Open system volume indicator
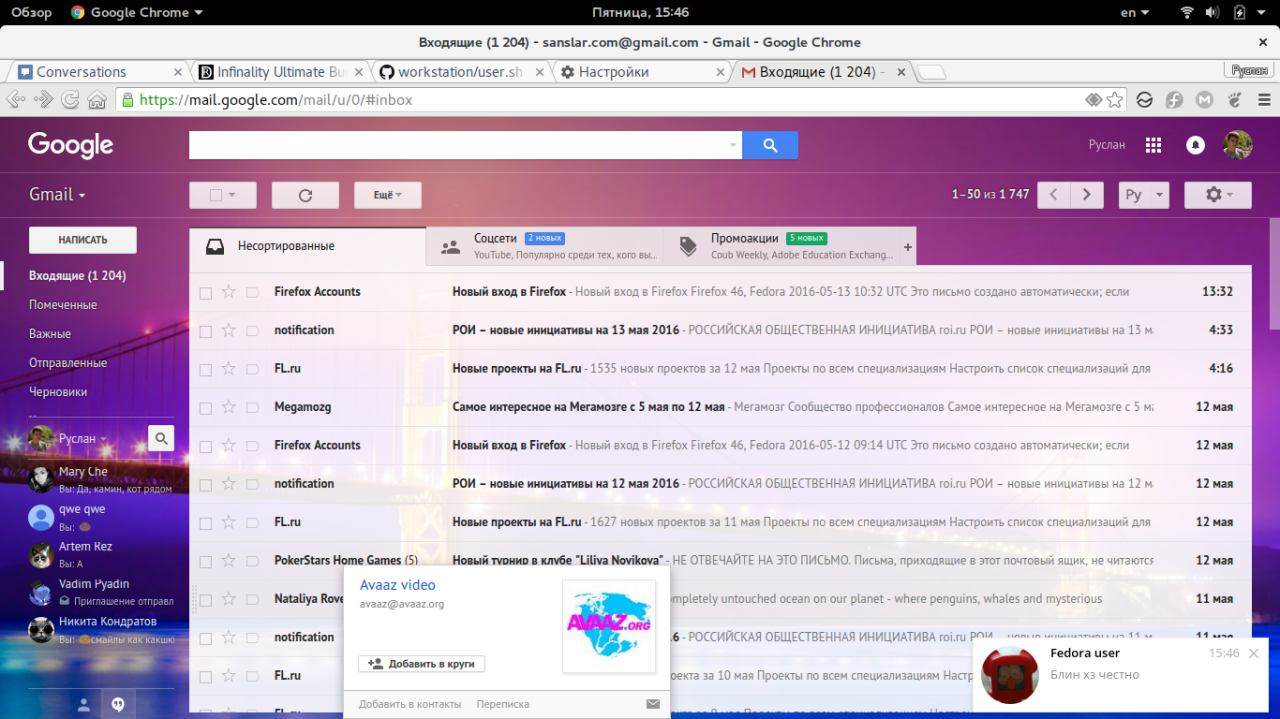1280x719 pixels. click(1213, 12)
